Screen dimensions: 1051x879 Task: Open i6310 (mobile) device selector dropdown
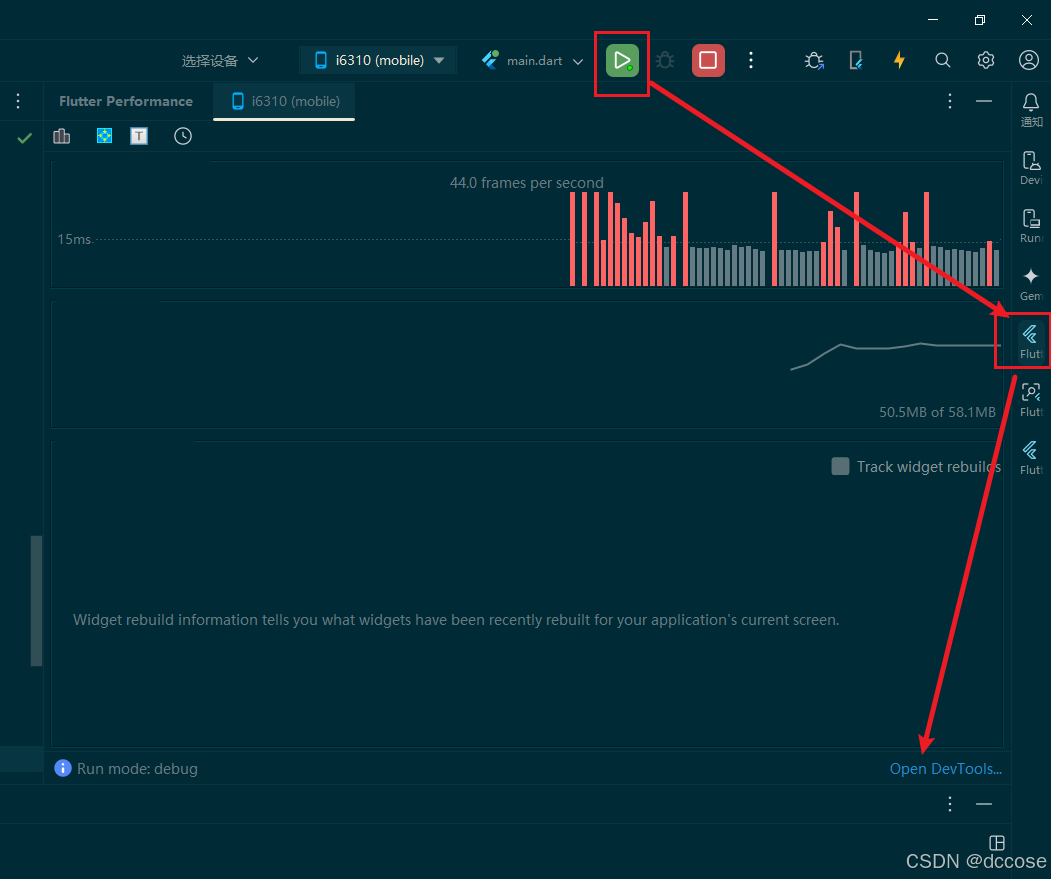tap(379, 60)
